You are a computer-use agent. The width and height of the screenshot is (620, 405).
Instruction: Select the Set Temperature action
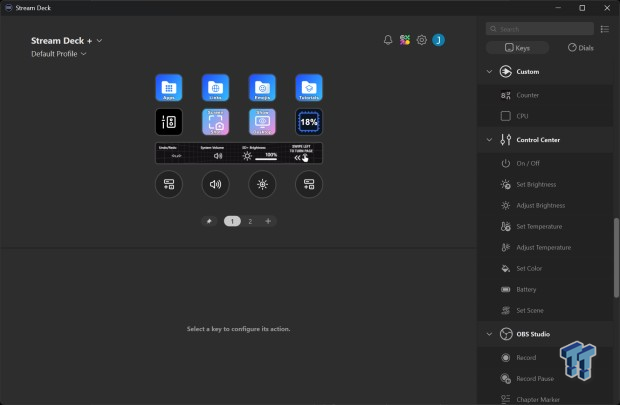[x=546, y=226]
